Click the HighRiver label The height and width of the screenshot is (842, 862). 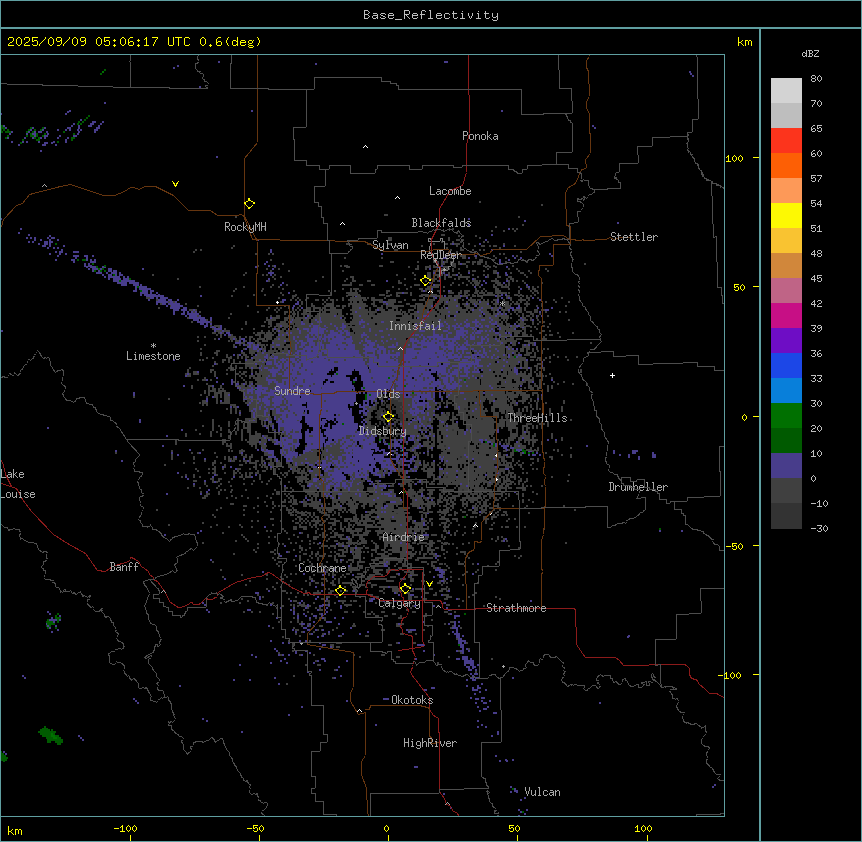(x=430, y=743)
